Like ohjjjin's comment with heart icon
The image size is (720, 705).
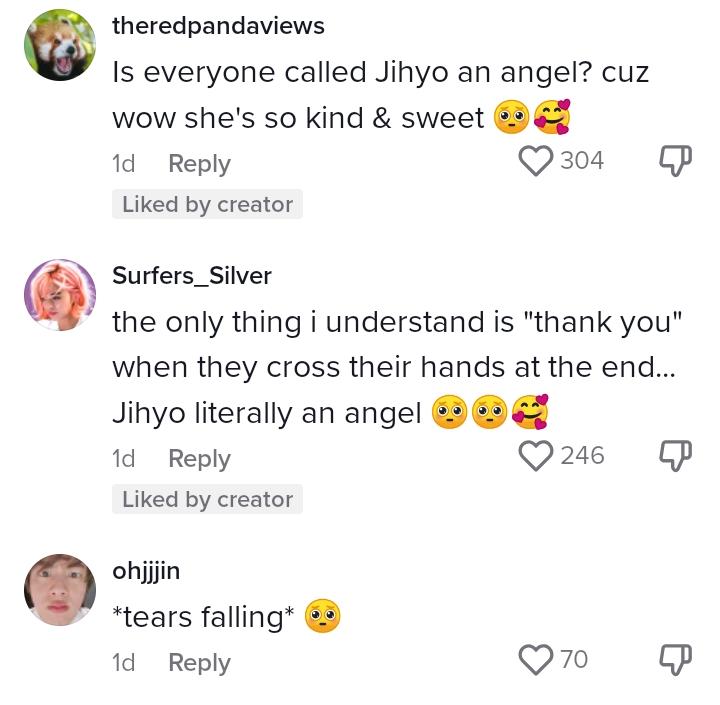click(x=535, y=660)
